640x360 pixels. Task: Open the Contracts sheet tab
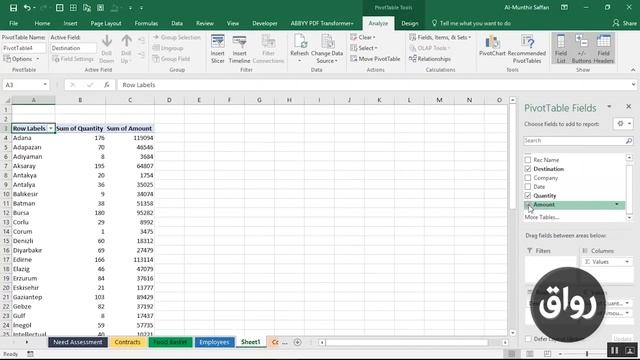(127, 342)
